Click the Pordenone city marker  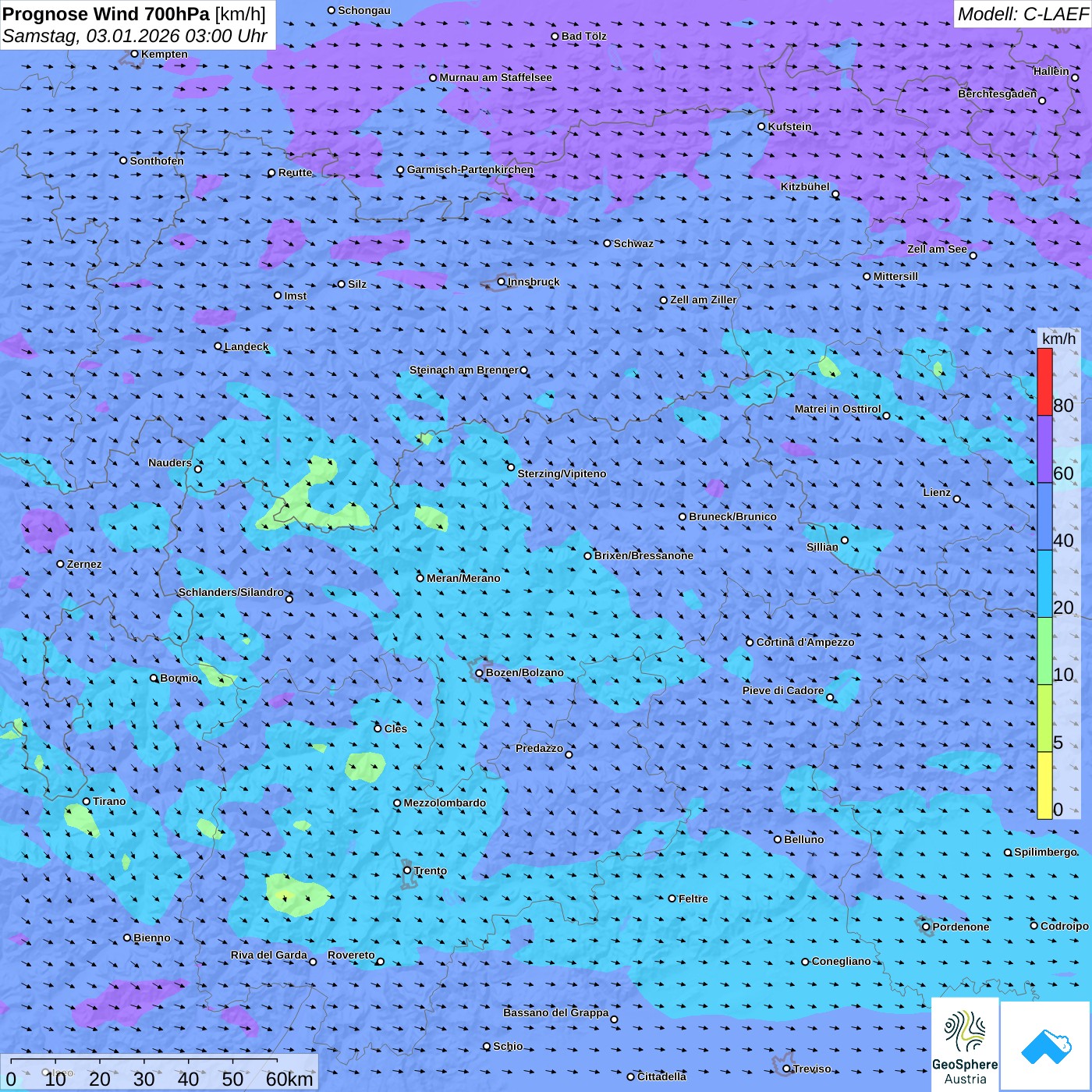926,927
